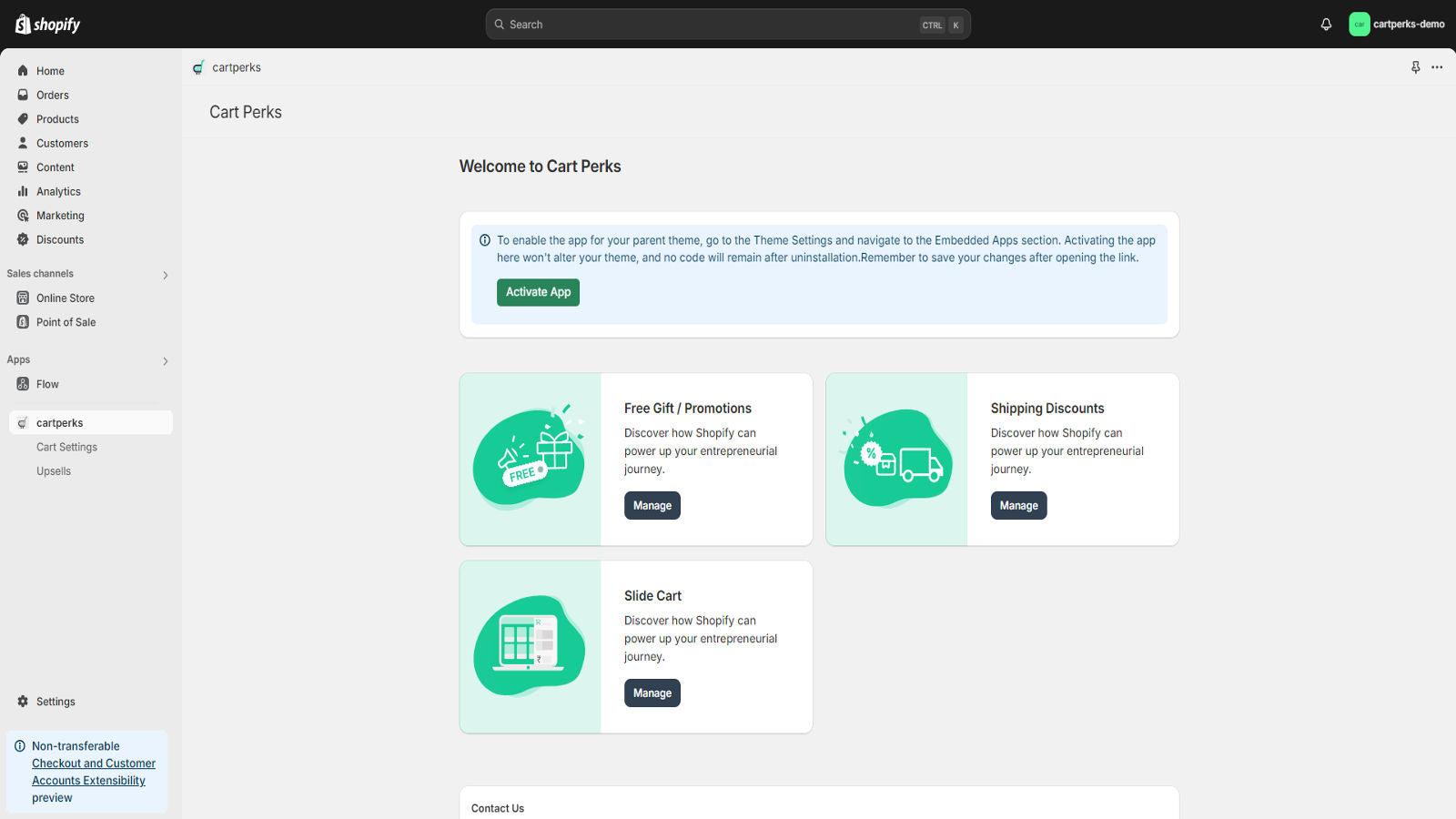This screenshot has width=1456, height=819.
Task: Manage Shipping Discounts
Action: click(x=1018, y=506)
